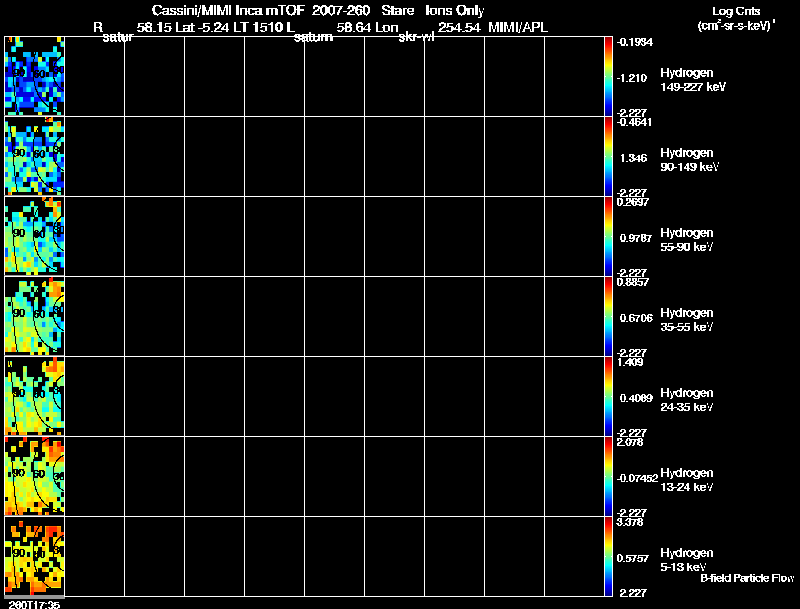Image resolution: width=800 pixels, height=609 pixels.
Task: Select the Hydrogen 35-55 keV image panel
Action: [35, 316]
